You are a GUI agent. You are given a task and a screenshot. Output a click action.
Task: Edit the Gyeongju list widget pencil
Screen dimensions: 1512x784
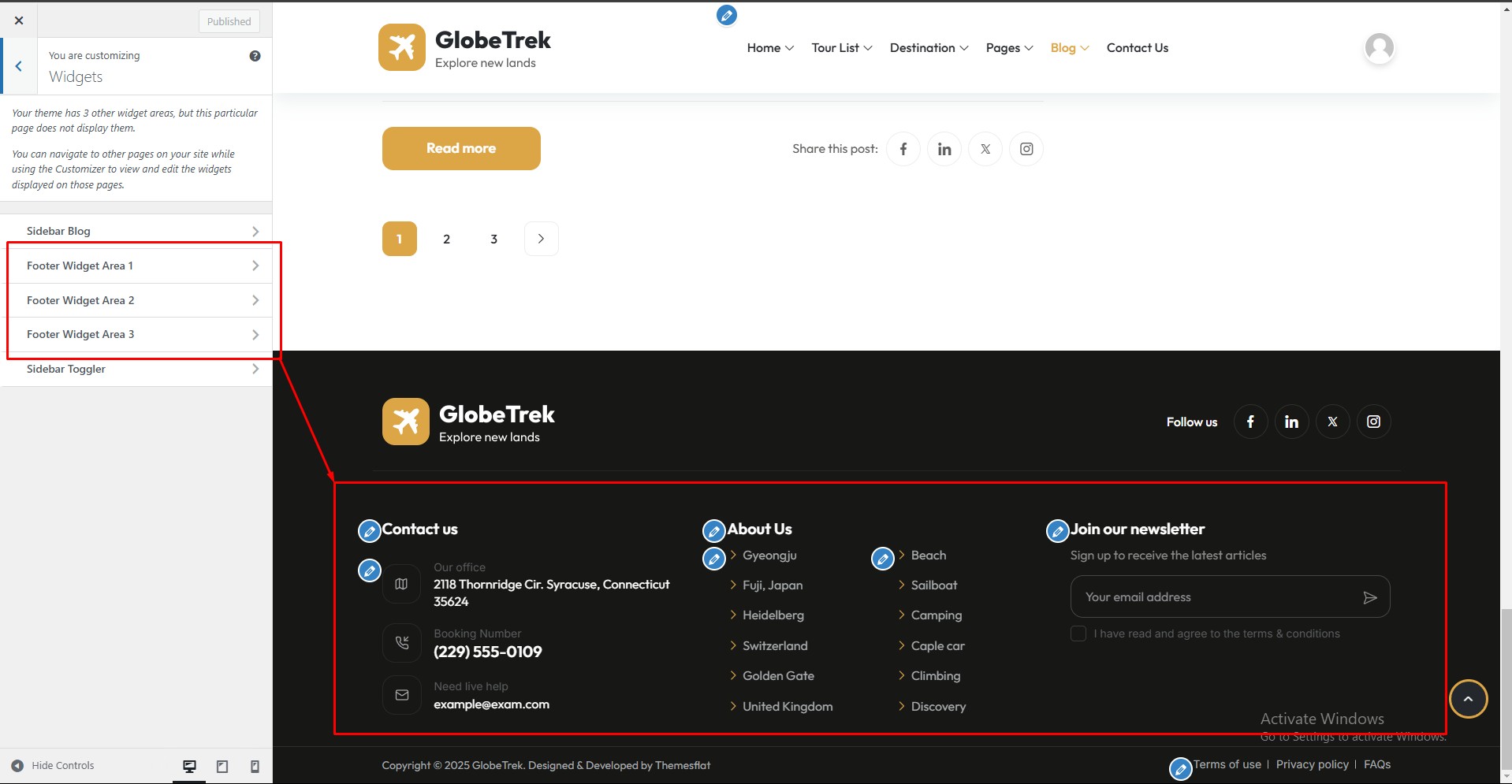714,559
